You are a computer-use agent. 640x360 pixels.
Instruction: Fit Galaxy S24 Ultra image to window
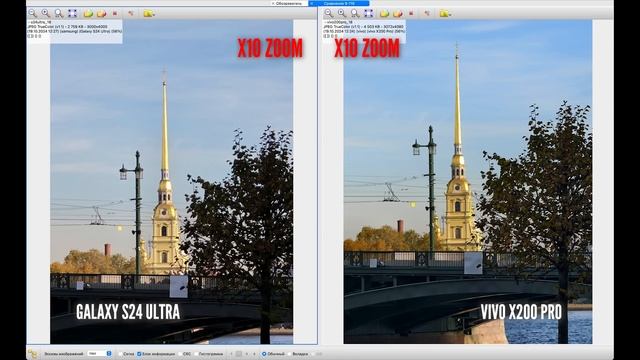click(x=73, y=13)
